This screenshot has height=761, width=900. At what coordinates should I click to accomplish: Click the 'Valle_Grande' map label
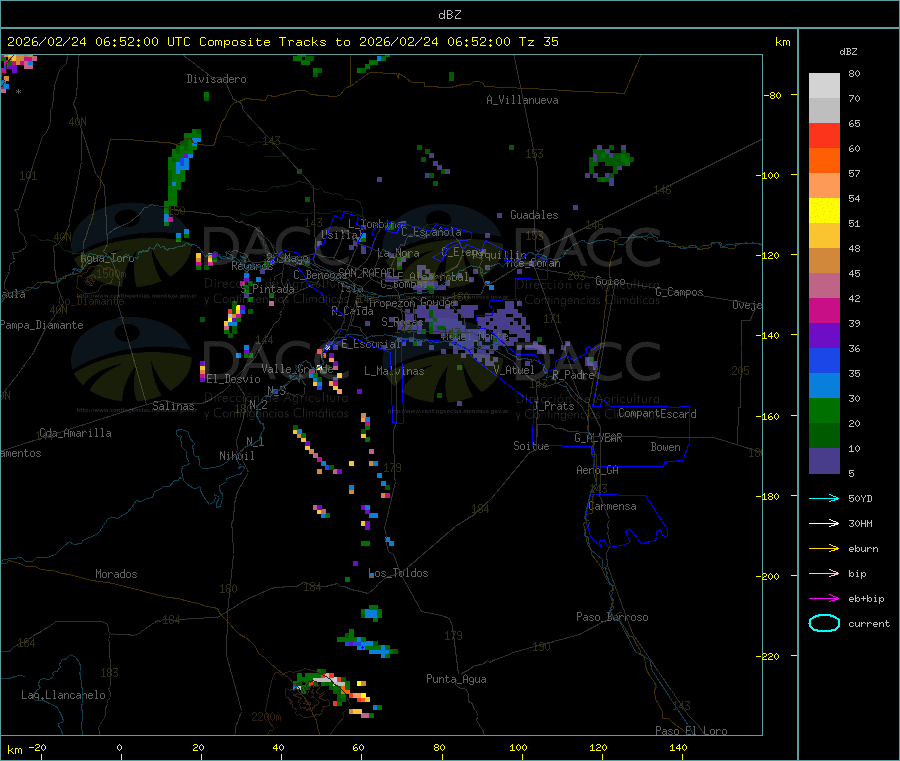coord(297,368)
